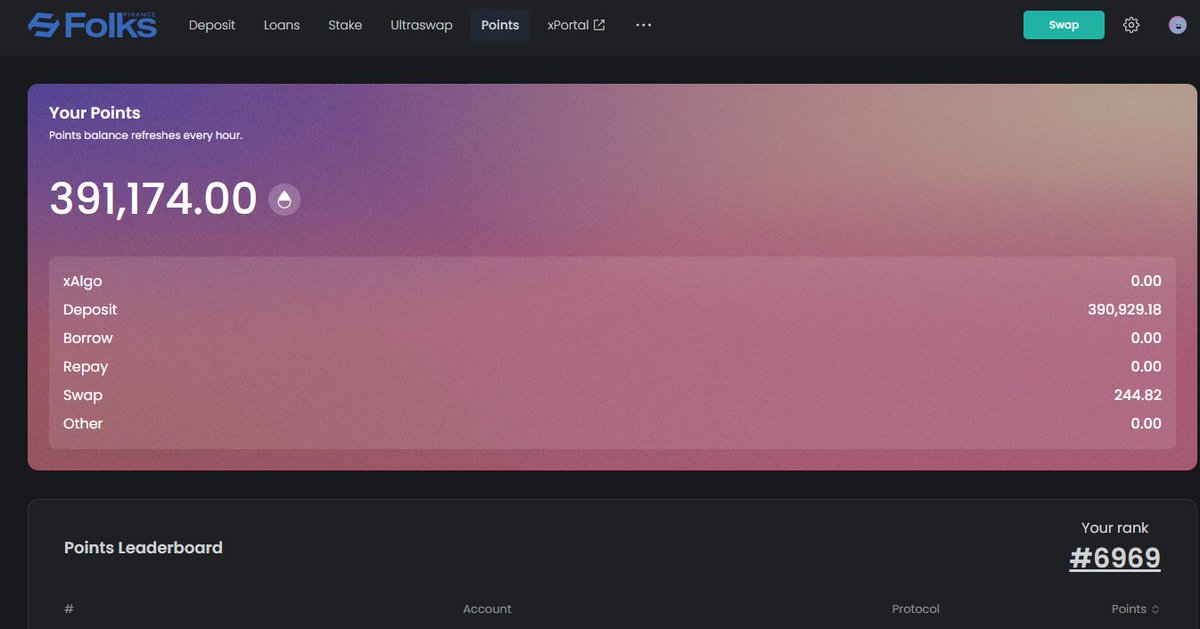Go to the Deposit tab

click(212, 25)
